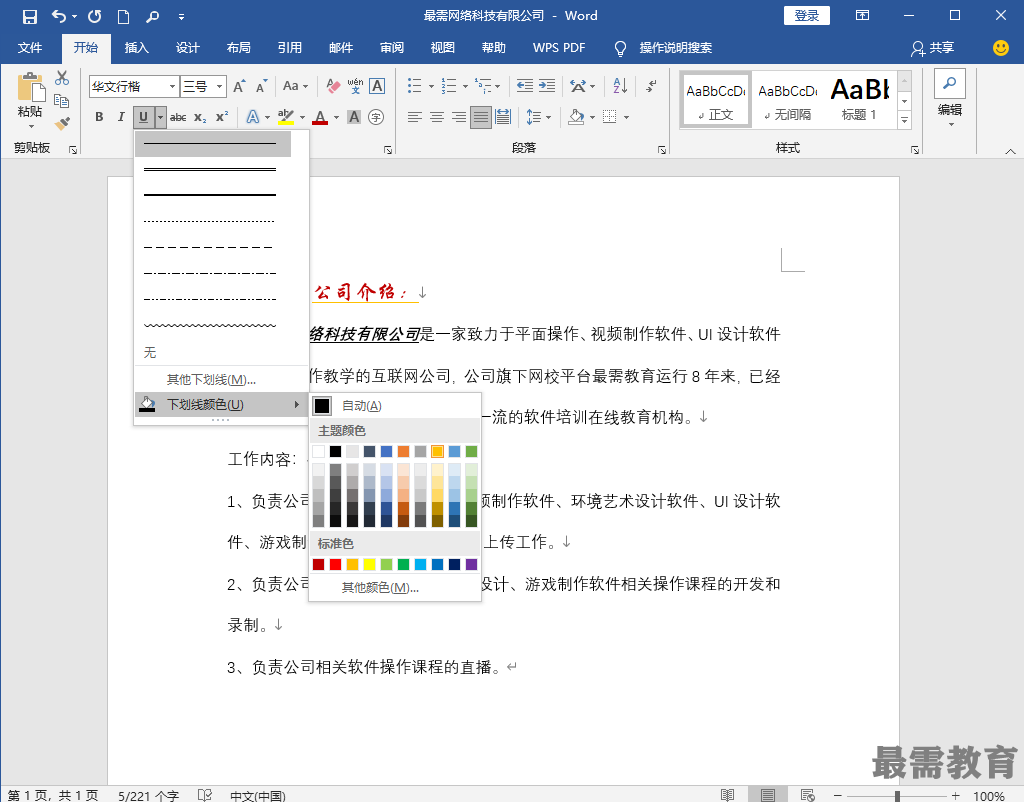This screenshot has width=1024, height=802.
Task: Activate the Format Painter brush
Action: [62, 123]
